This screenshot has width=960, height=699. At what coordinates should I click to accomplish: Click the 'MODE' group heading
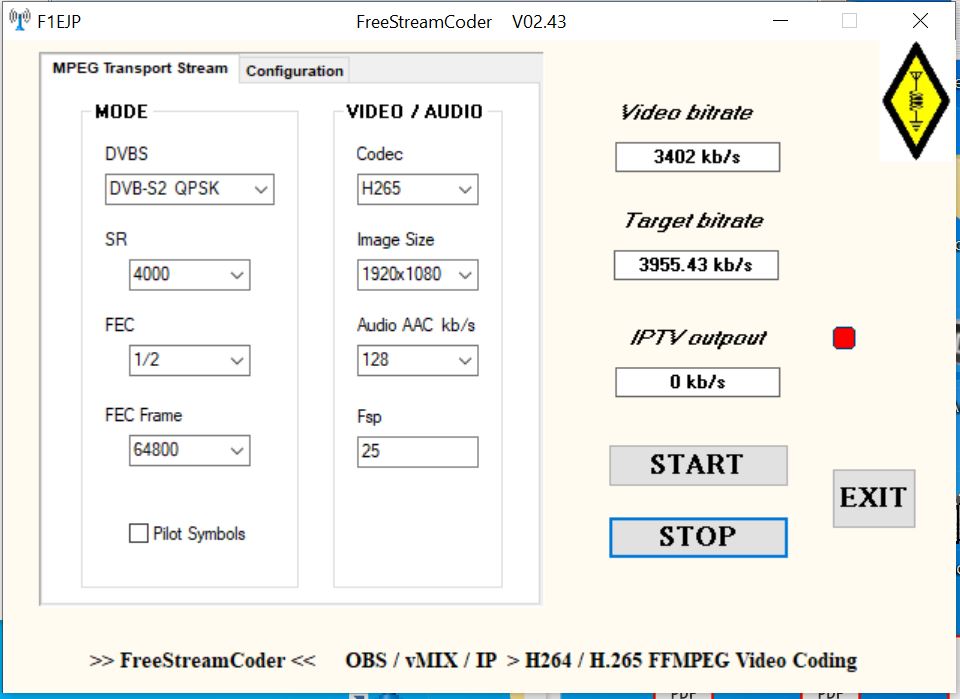tap(121, 112)
